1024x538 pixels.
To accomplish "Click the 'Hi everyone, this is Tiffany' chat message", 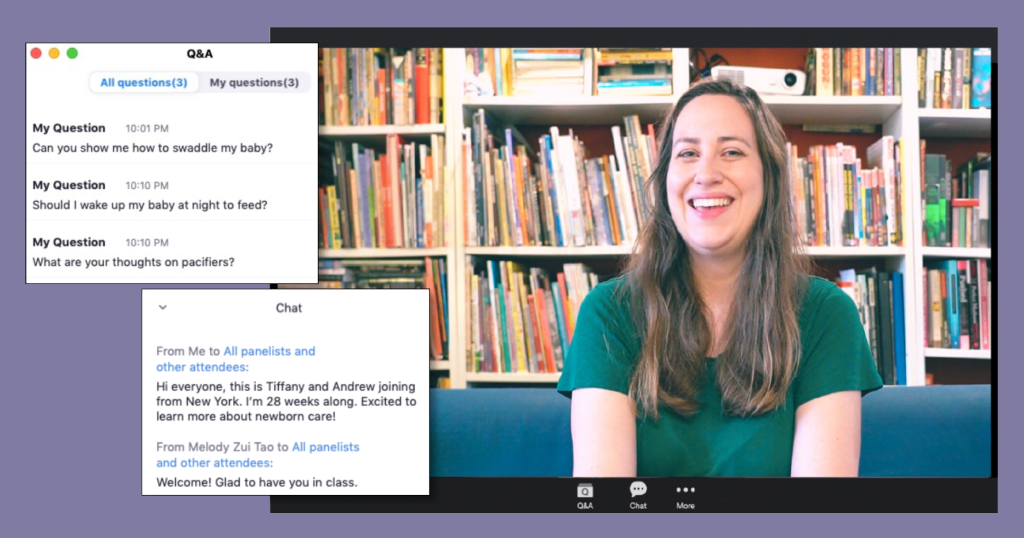I will tap(286, 401).
